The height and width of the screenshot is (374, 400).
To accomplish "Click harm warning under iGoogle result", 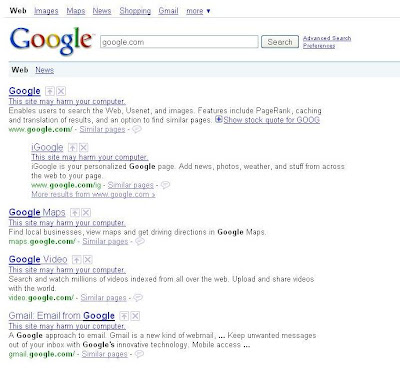I will pyautogui.click(x=90, y=157).
